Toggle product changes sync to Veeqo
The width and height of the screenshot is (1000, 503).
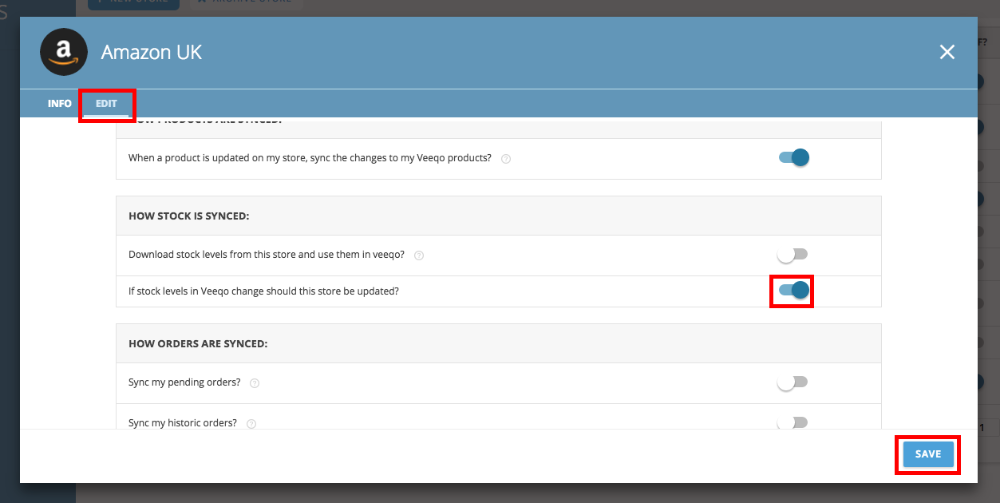click(x=793, y=157)
